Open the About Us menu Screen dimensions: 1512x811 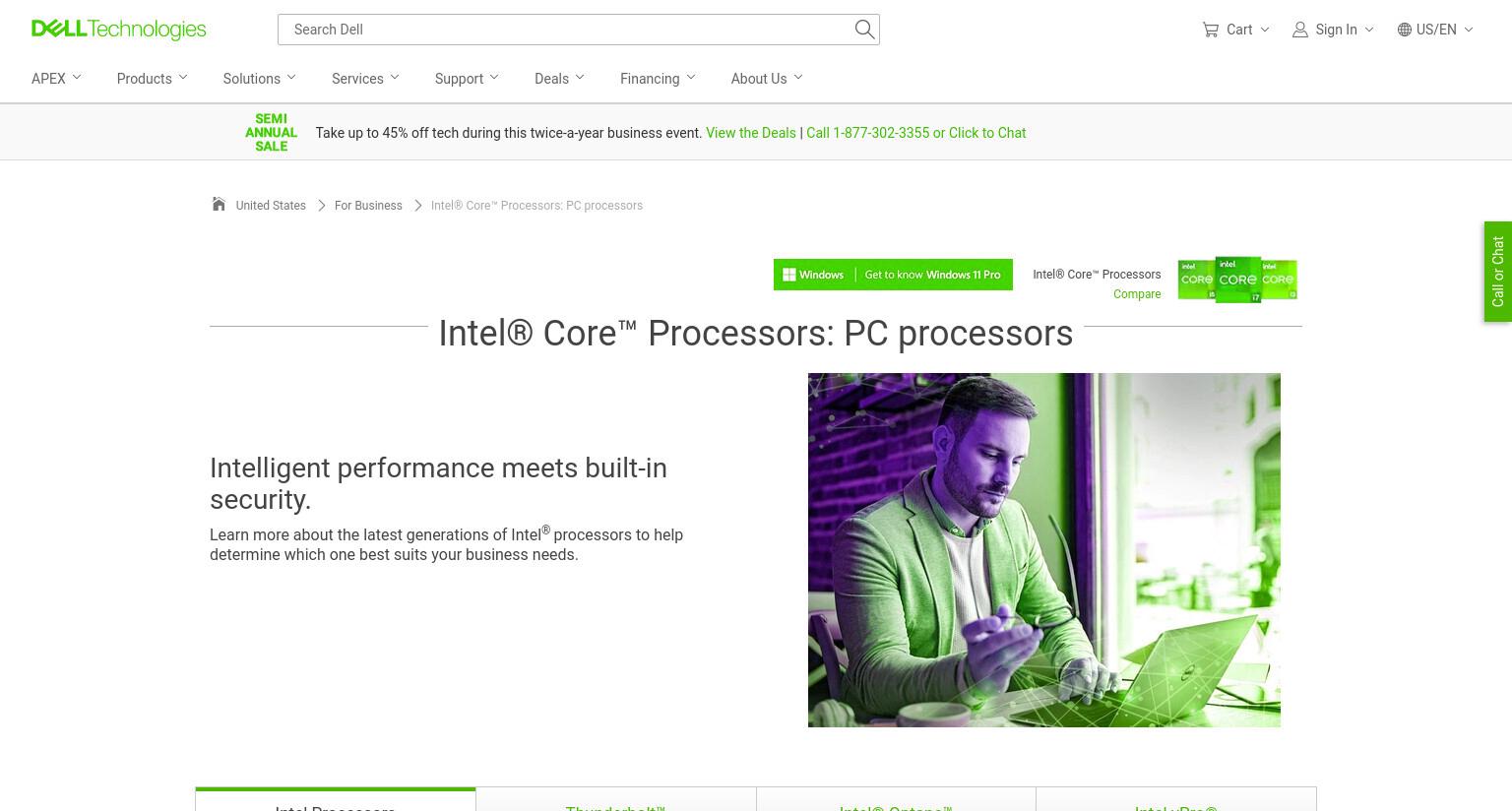[x=766, y=79]
